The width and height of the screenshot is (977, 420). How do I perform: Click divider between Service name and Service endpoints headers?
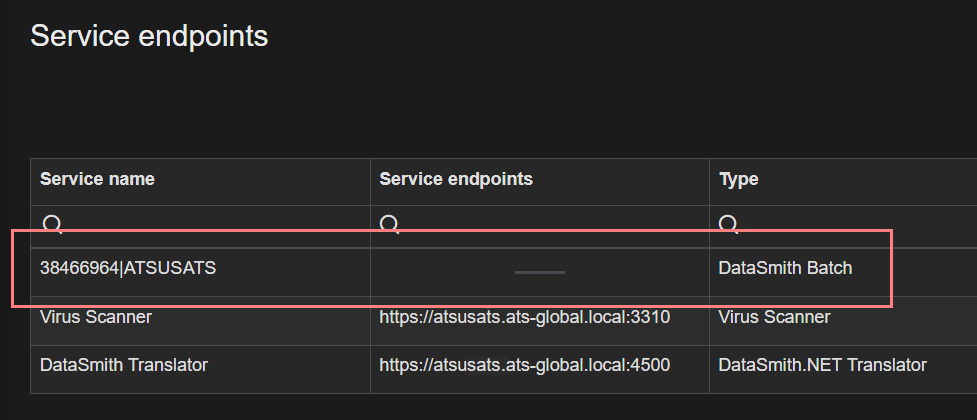click(370, 180)
